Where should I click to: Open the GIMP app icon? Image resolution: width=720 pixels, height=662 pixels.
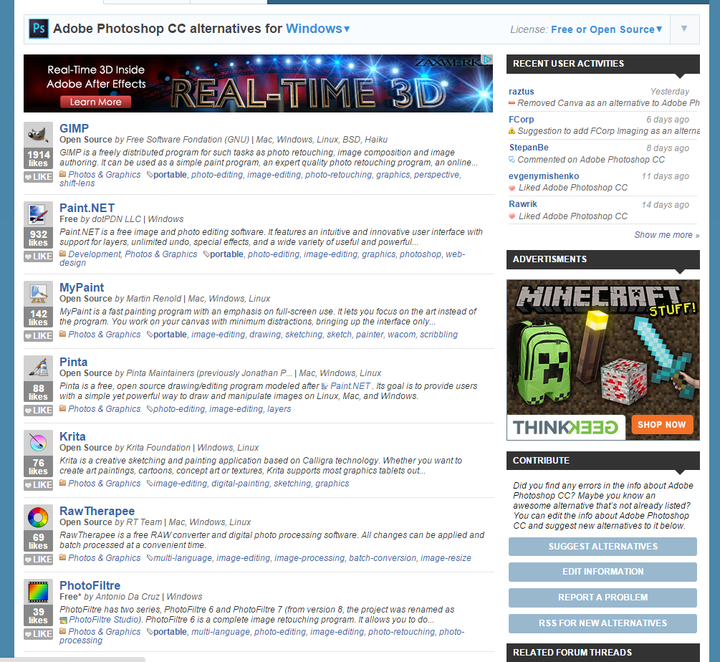tap(38, 134)
